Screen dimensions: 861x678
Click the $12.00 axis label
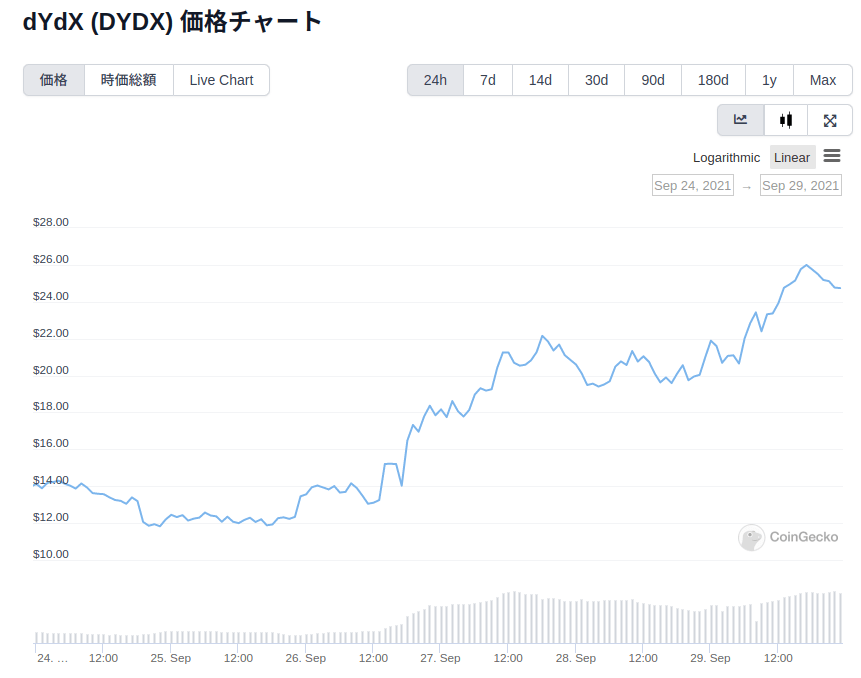click(x=51, y=517)
